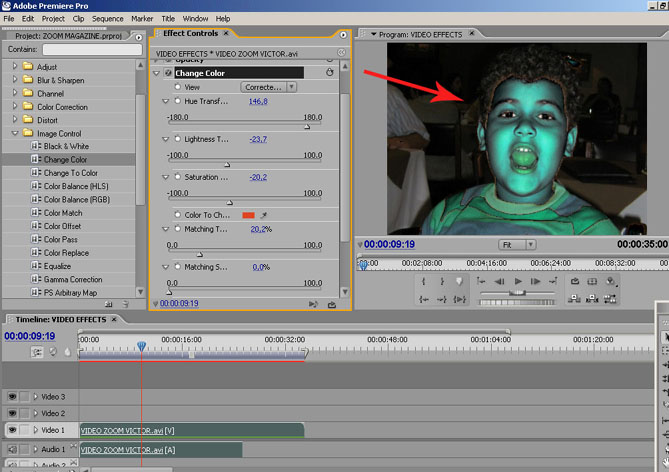This screenshot has width=669, height=472.
Task: Toggle Video 1 track visibility eye
Action: coord(13,430)
